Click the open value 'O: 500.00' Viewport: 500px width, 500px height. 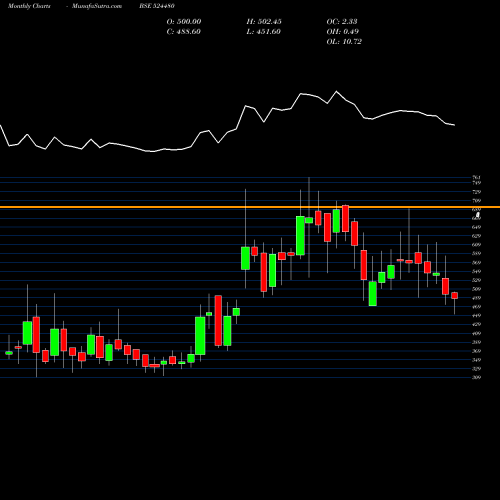184,22
